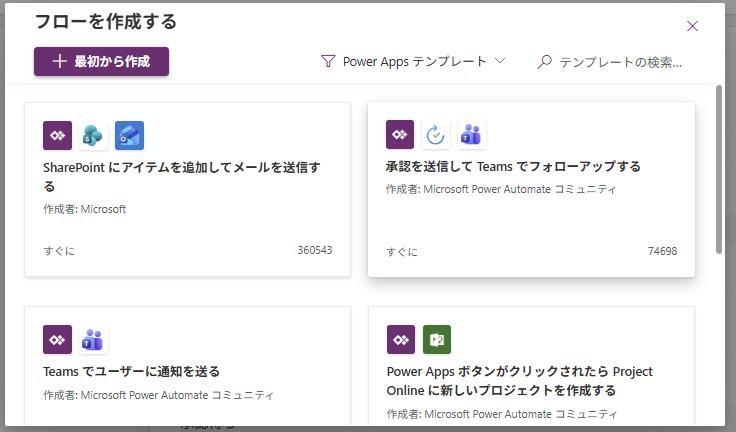Click the vertical scrollbar of the template list
Image resolution: width=736 pixels, height=432 pixels.
coord(719,170)
